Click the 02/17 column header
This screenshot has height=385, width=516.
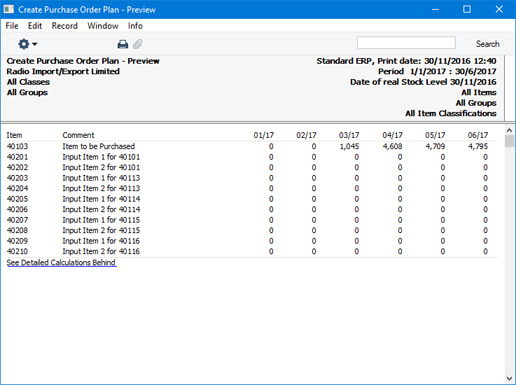tap(306, 135)
